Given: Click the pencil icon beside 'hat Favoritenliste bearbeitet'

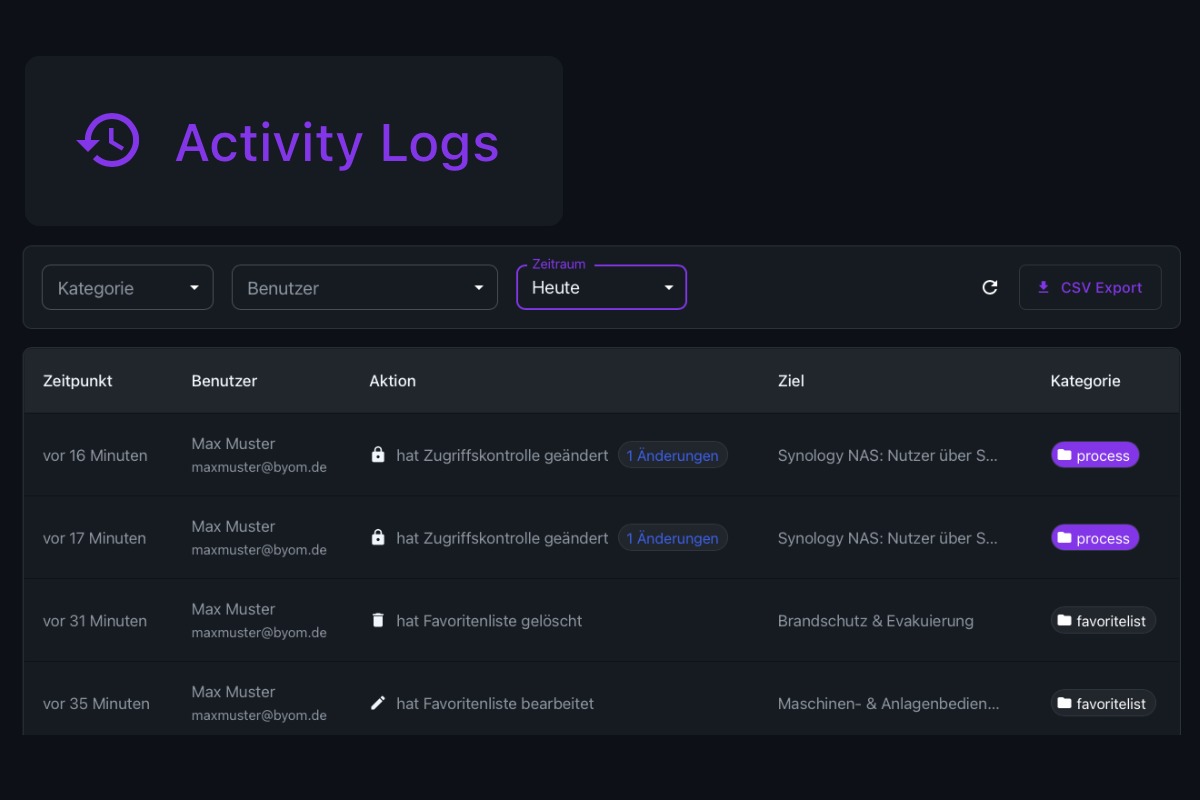Looking at the screenshot, I should (377, 703).
